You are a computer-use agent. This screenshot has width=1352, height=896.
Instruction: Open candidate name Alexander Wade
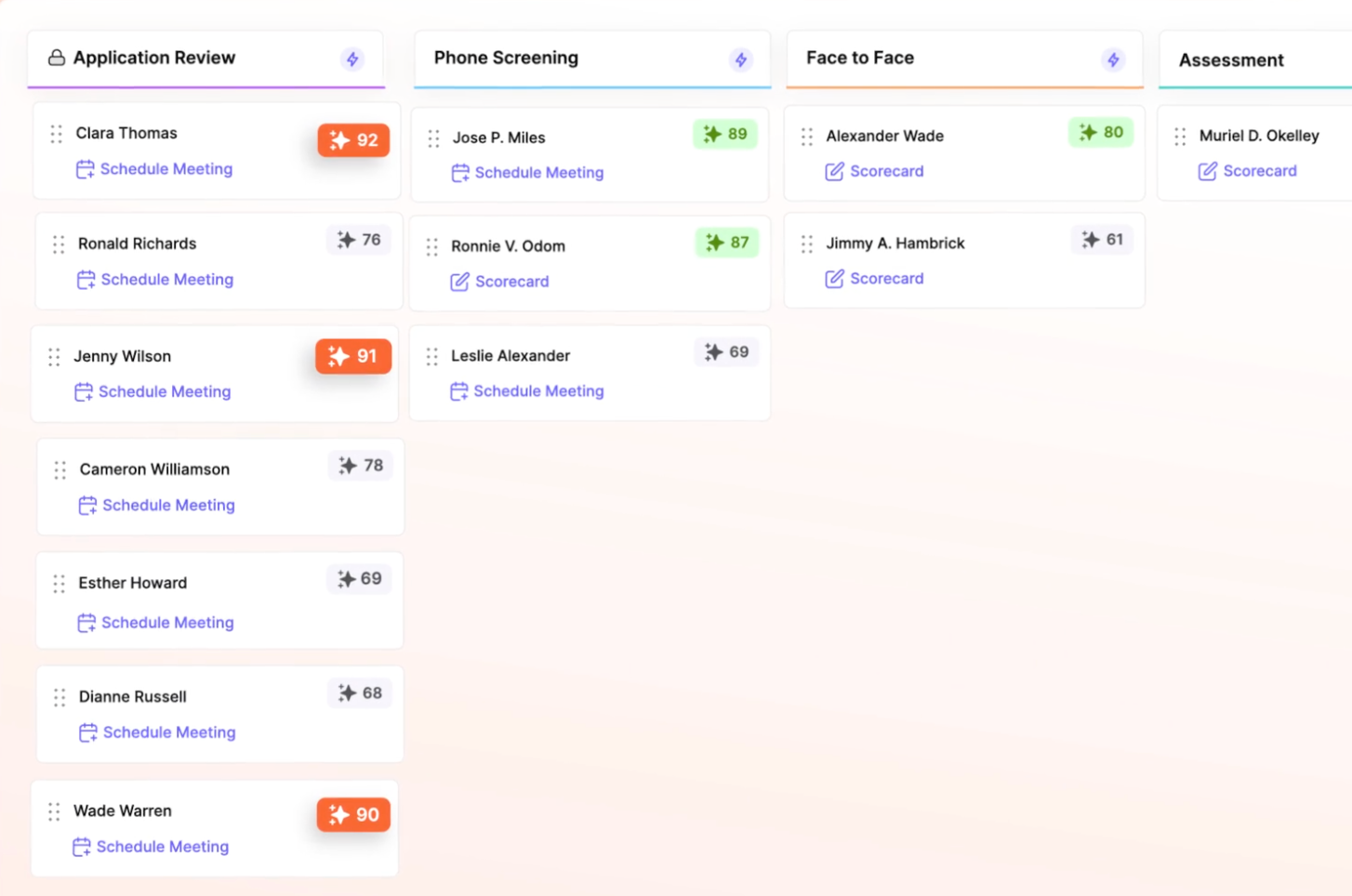click(885, 136)
